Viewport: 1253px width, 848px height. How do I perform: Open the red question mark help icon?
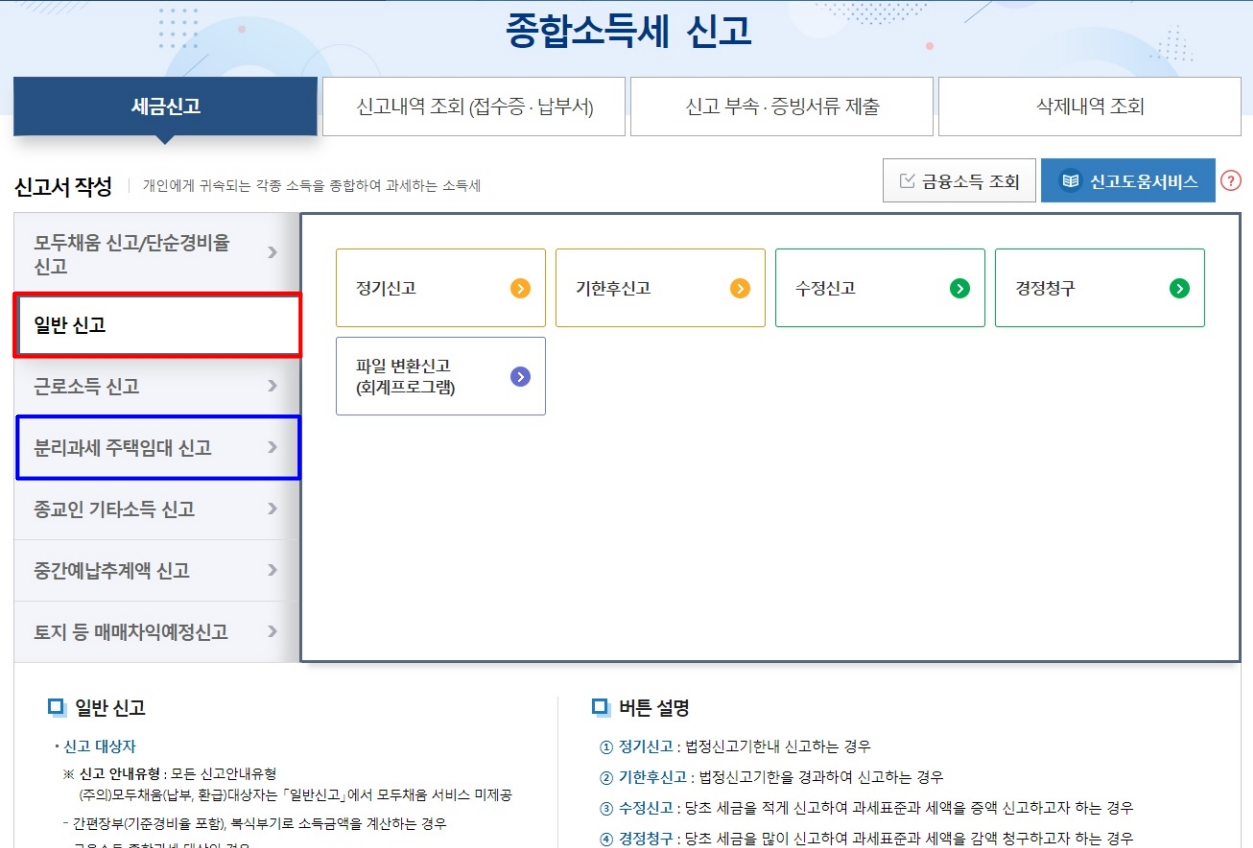[x=1232, y=181]
